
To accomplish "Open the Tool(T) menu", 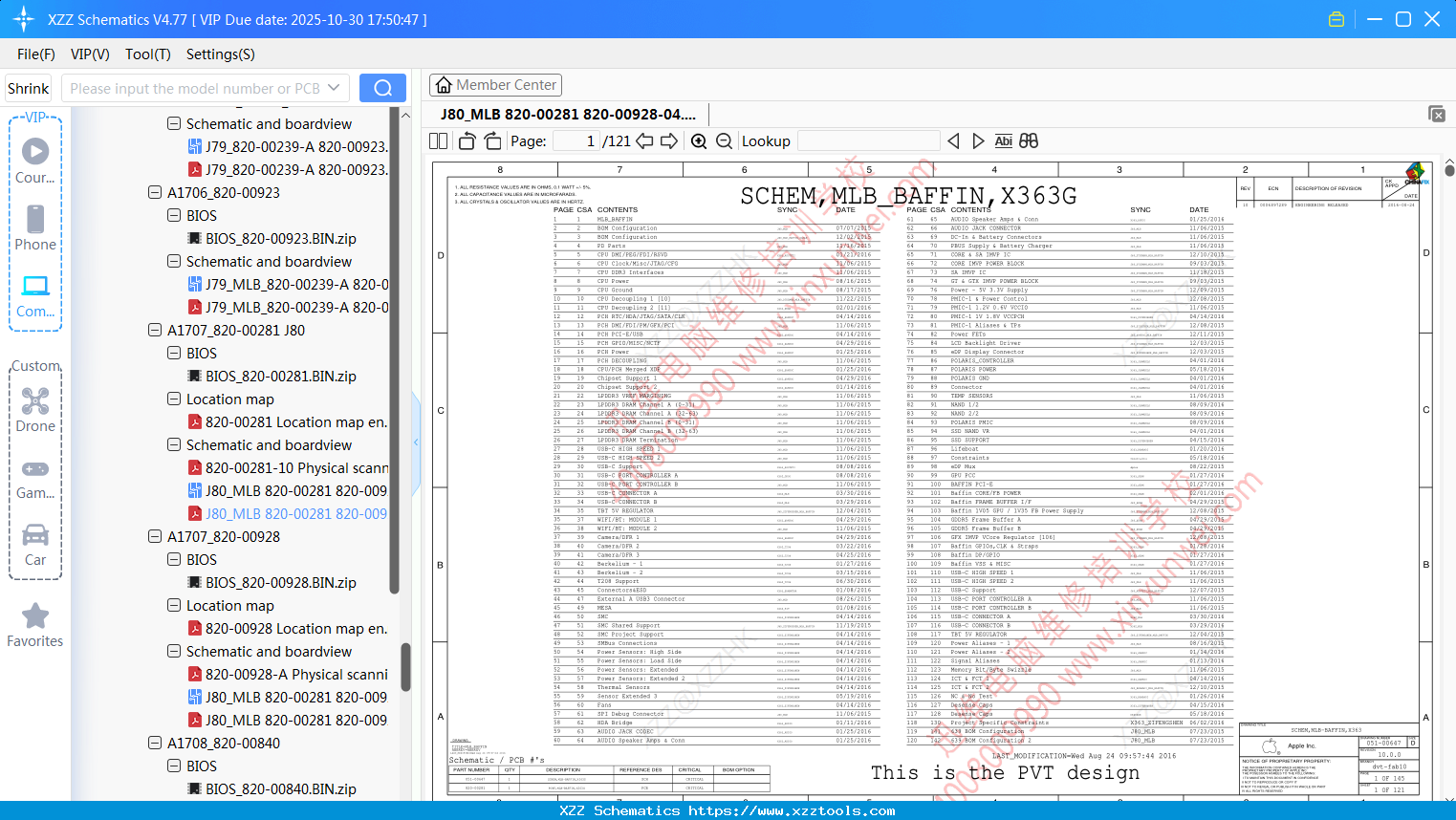I will pos(148,54).
